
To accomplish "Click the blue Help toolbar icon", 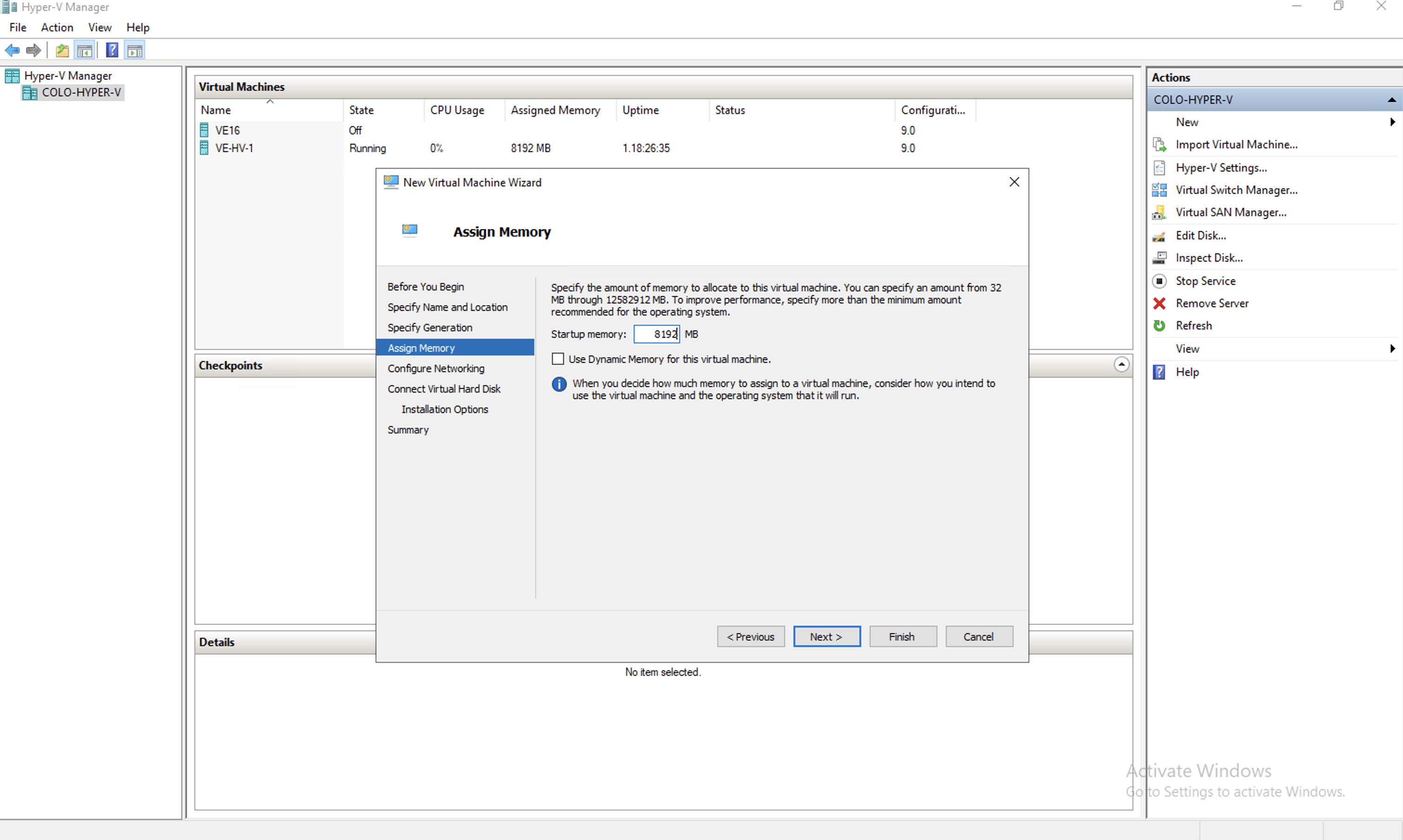I will pyautogui.click(x=112, y=50).
